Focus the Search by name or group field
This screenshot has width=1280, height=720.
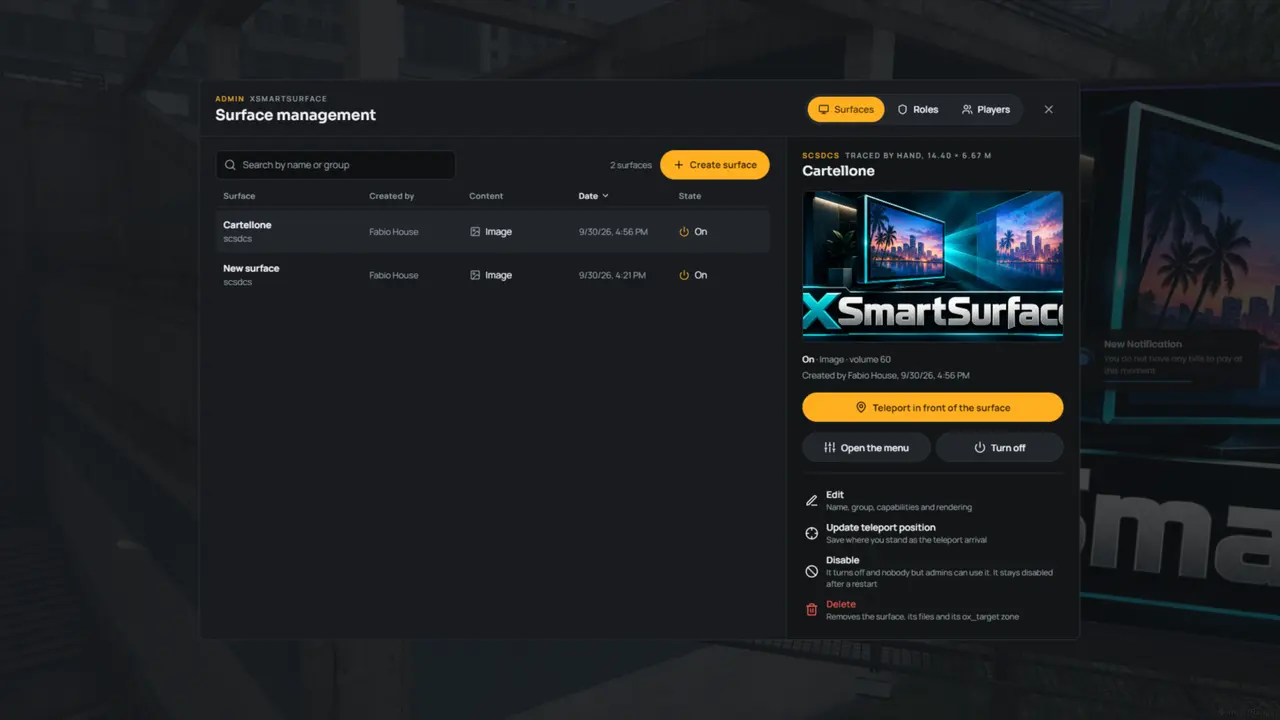tap(335, 165)
